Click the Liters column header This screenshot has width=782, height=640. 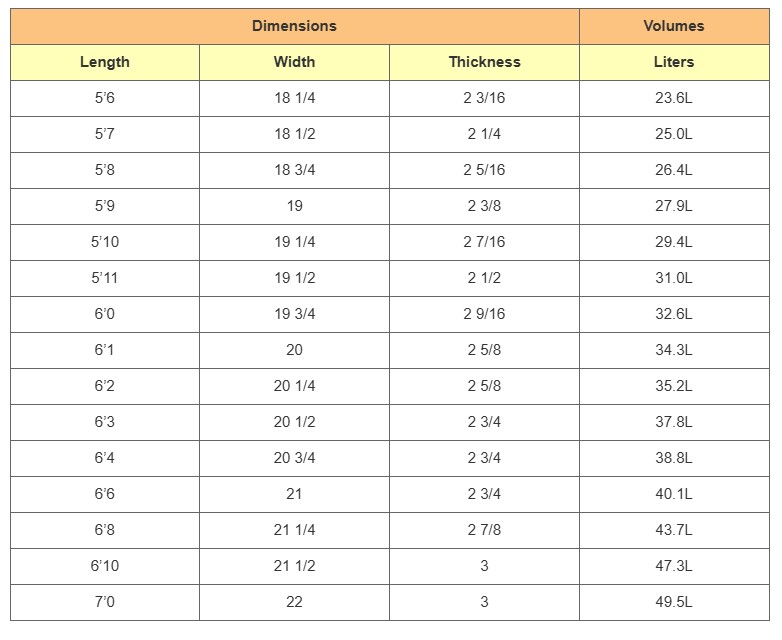(673, 62)
